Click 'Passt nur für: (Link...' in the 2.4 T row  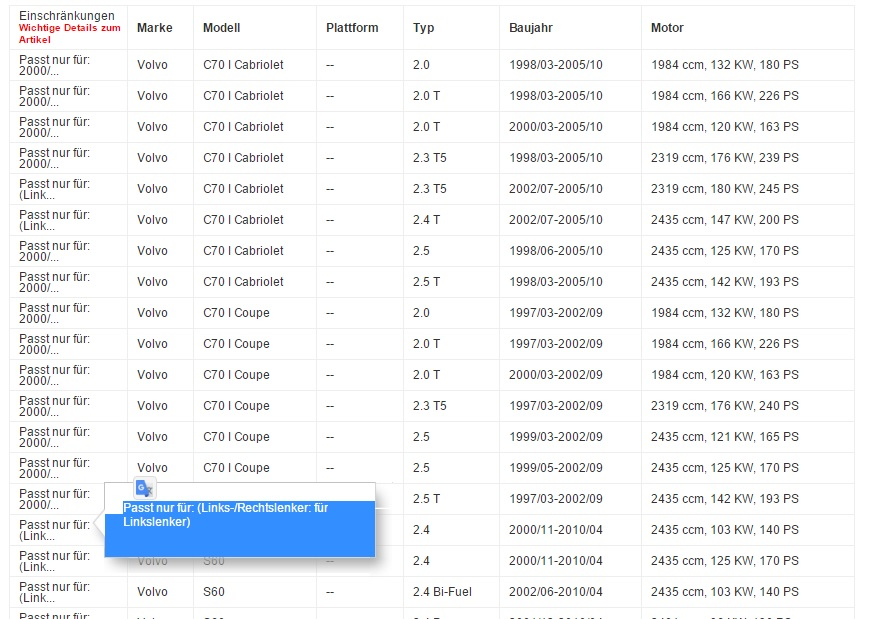tap(54, 221)
